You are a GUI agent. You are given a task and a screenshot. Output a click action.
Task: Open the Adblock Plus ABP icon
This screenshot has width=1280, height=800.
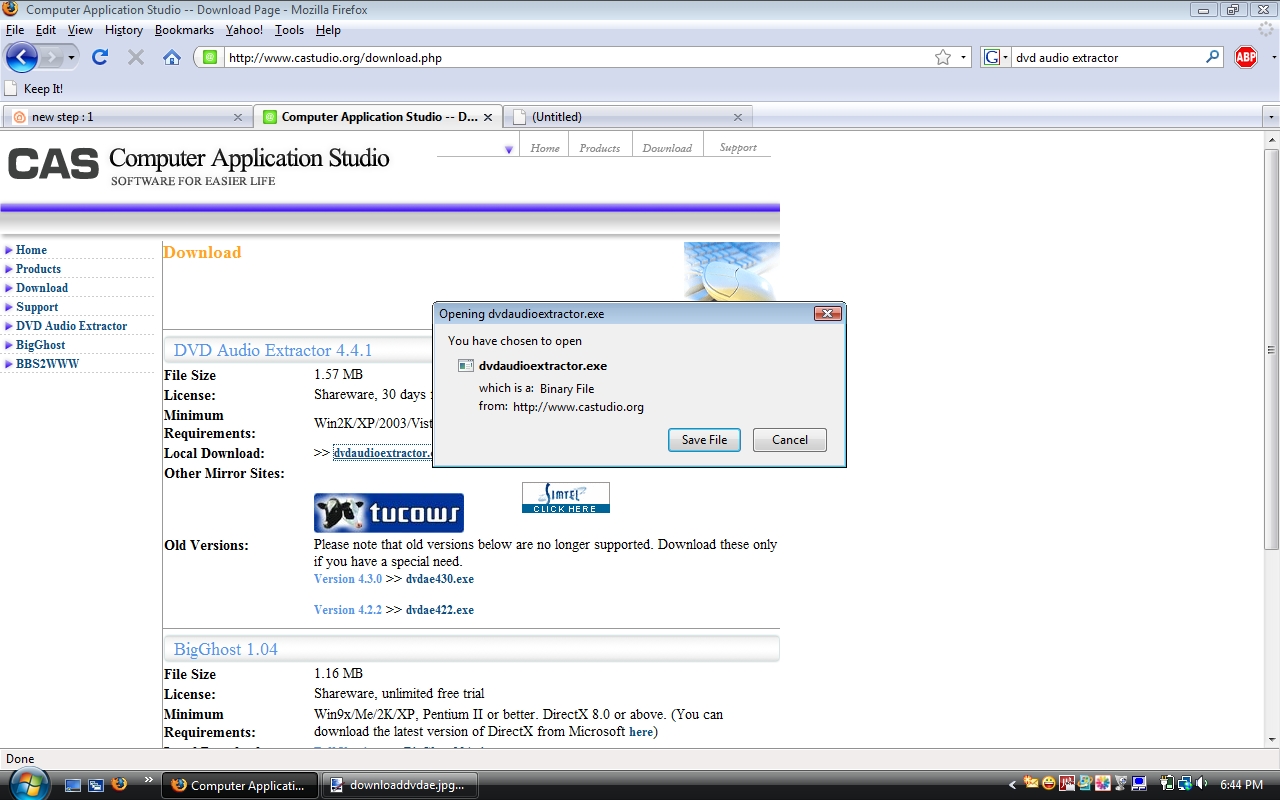[1246, 57]
